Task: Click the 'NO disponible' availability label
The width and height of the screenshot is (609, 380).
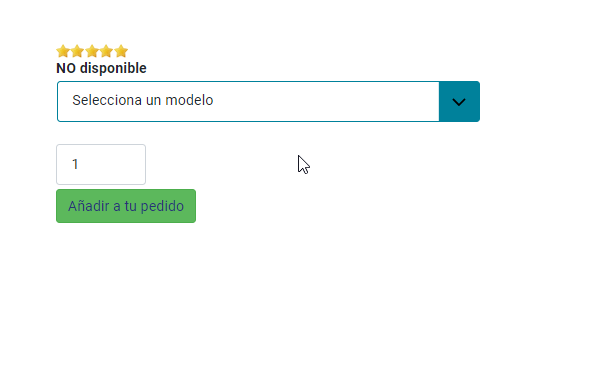Action: click(101, 68)
